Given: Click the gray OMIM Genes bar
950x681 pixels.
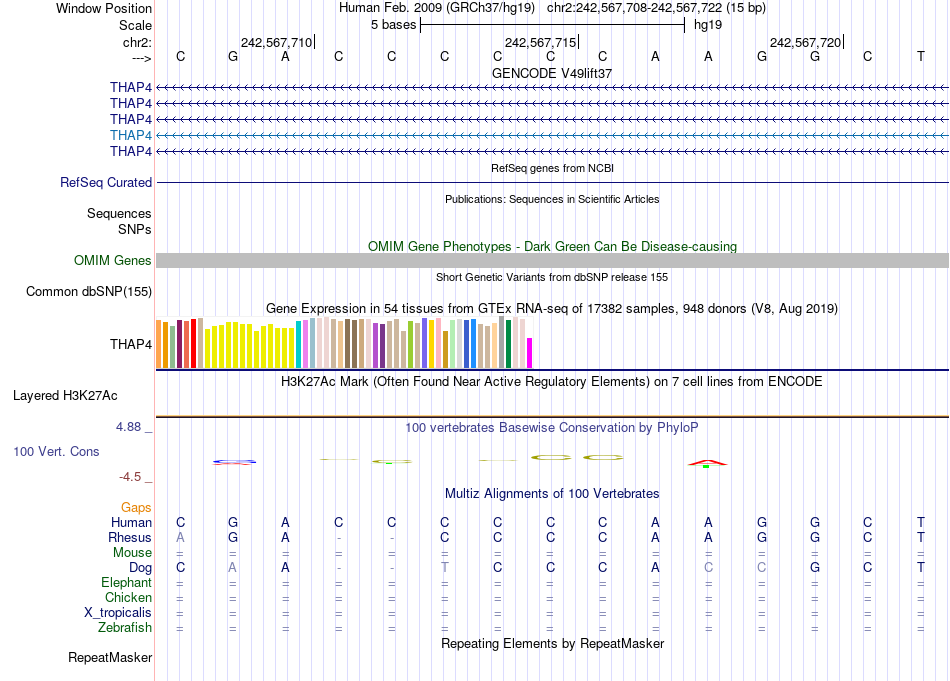Looking at the screenshot, I should tap(552, 261).
